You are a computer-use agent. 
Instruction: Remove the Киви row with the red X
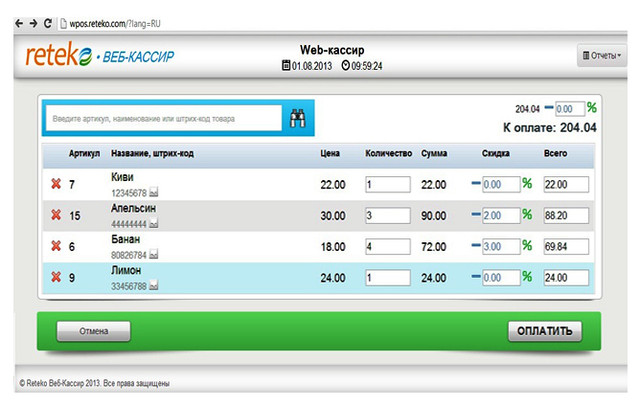click(x=56, y=185)
